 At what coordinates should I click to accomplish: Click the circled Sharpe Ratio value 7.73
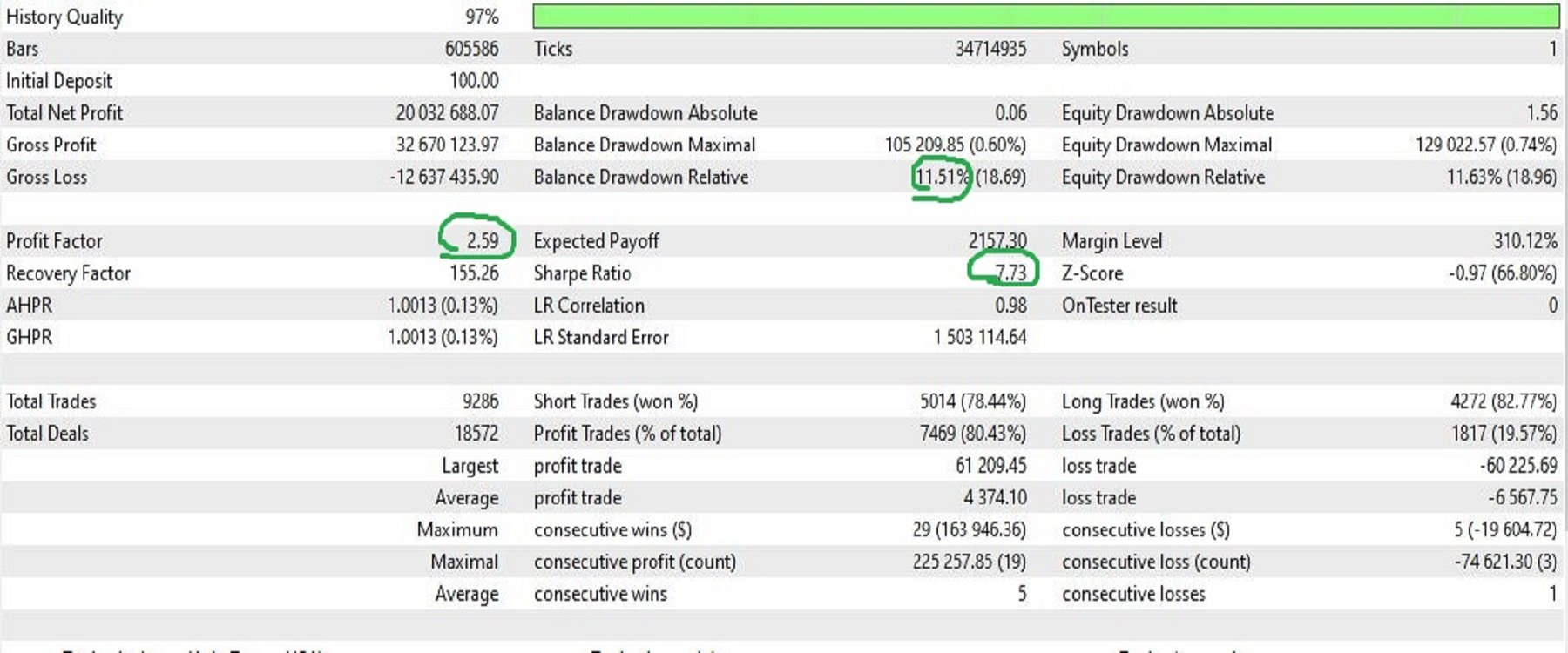pyautogui.click(x=1010, y=273)
